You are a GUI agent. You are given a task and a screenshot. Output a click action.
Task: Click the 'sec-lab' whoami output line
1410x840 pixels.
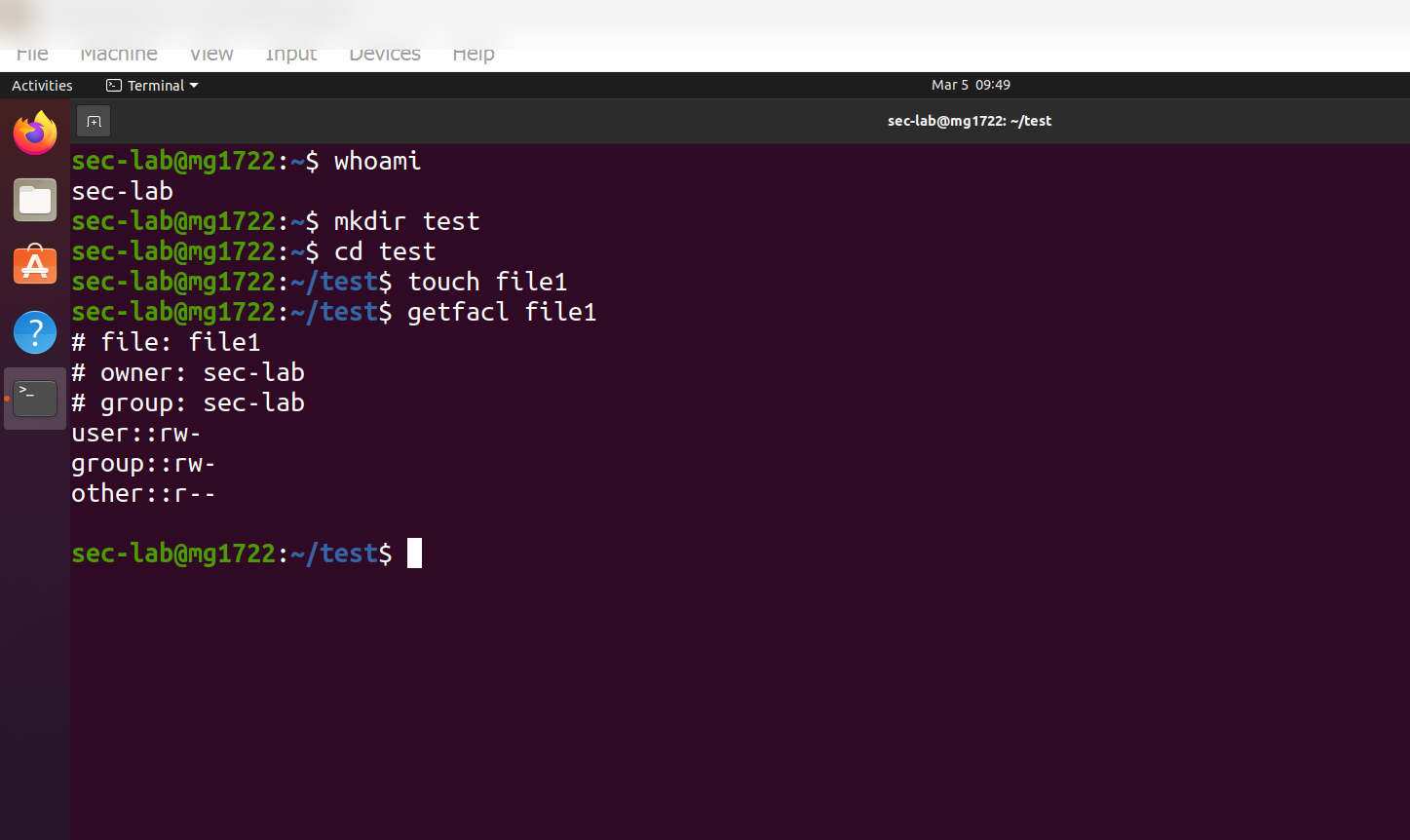(122, 191)
